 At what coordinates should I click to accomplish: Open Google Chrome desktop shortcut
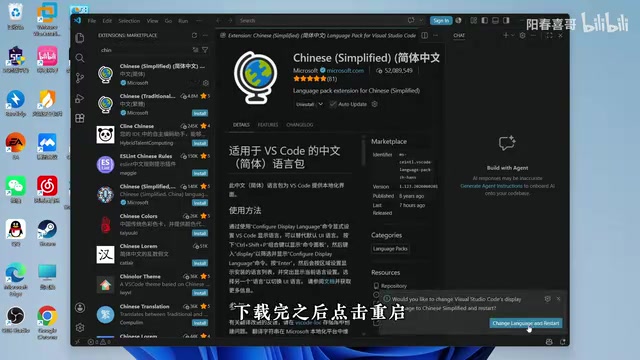(x=47, y=322)
